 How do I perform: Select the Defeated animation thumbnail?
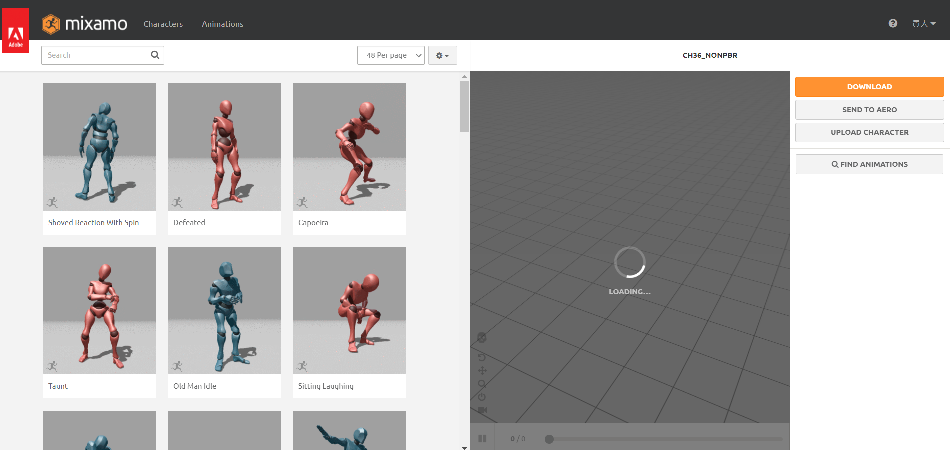coord(224,147)
